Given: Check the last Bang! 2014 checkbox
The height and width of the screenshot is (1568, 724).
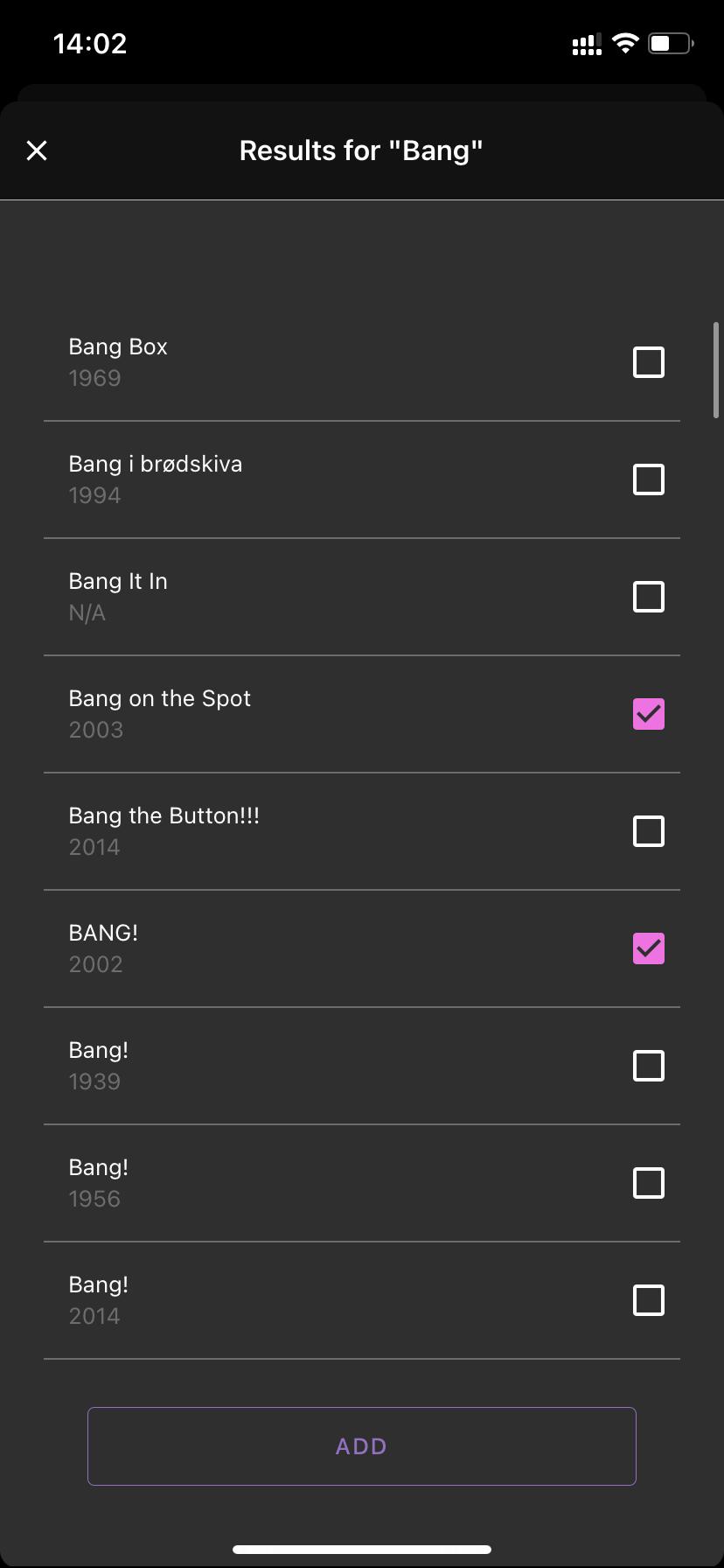Looking at the screenshot, I should pos(648,1300).
